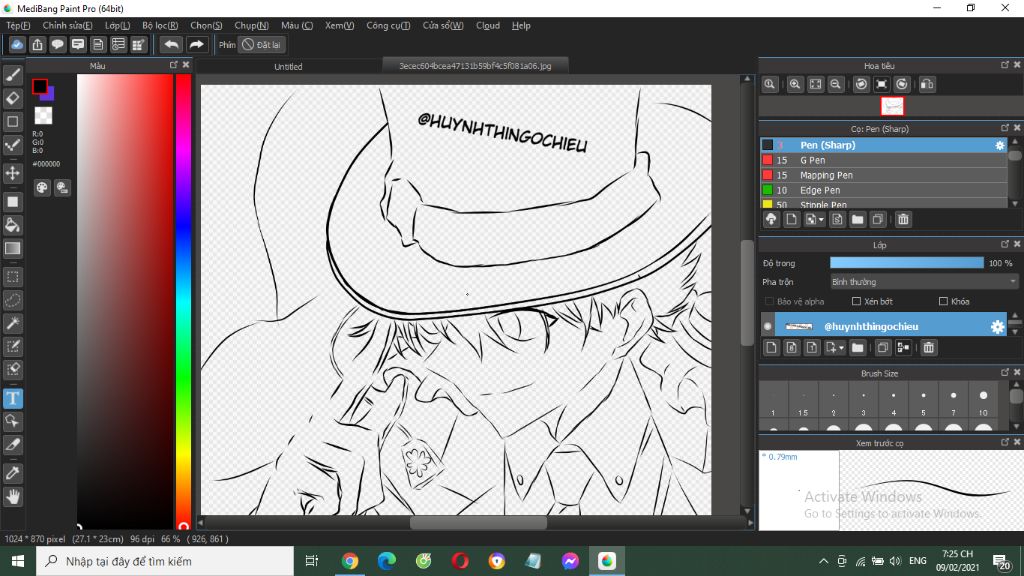The width and height of the screenshot is (1024, 576).
Task: Open the Windows Start menu
Action: tap(18, 561)
